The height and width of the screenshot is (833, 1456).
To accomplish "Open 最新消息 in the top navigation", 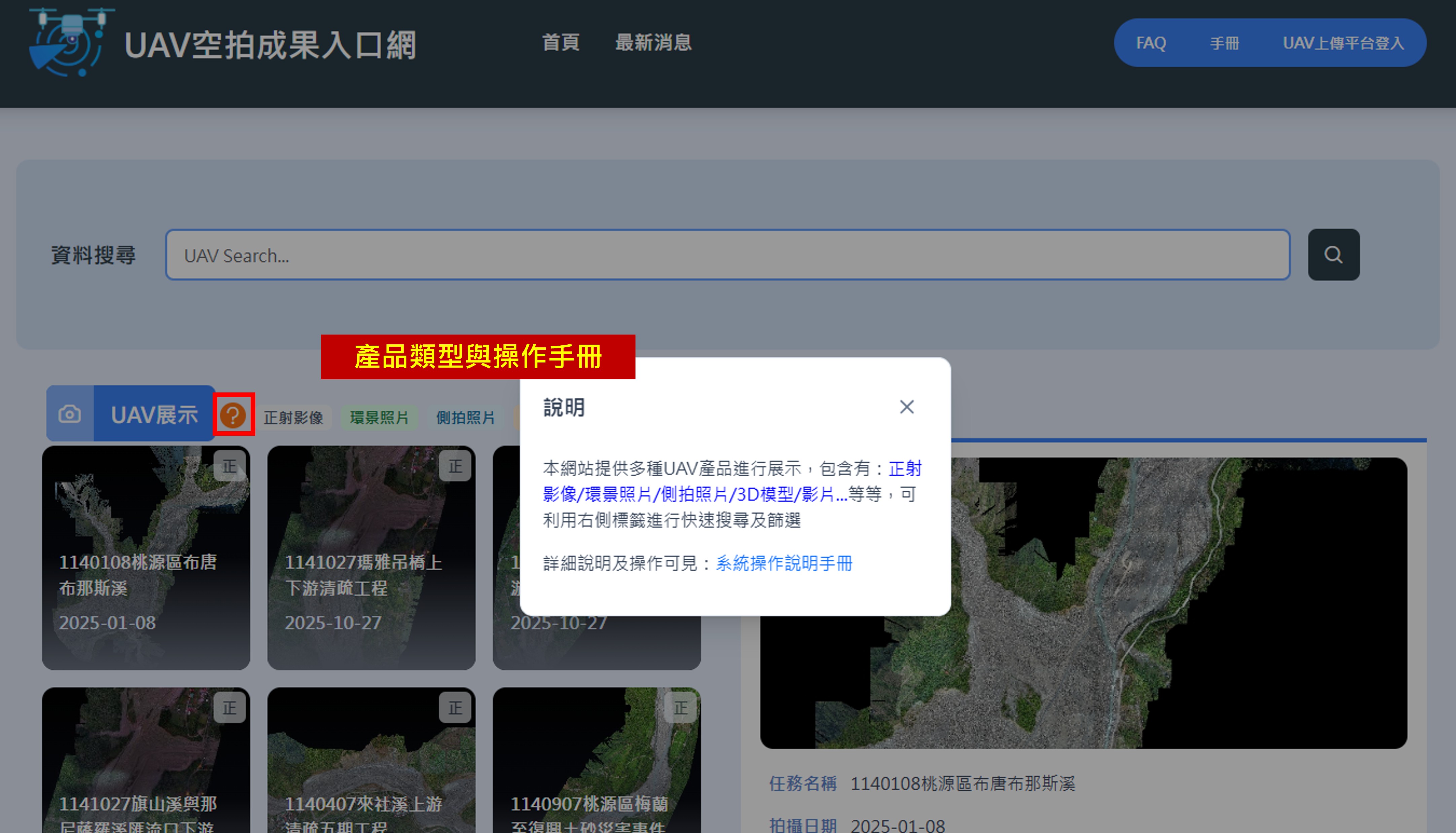I will pos(653,42).
